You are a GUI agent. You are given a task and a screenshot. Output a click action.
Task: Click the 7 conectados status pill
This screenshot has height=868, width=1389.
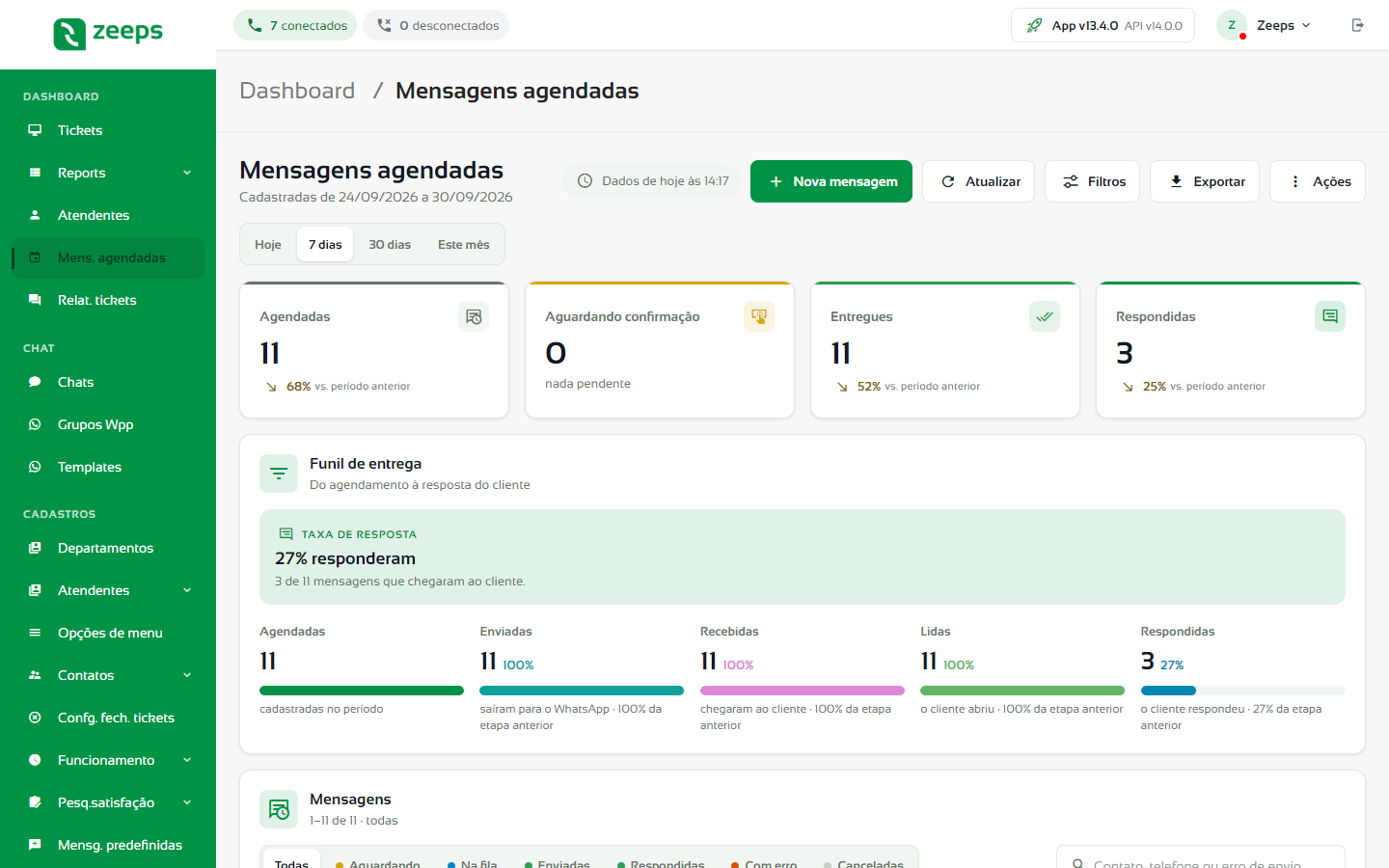click(295, 25)
